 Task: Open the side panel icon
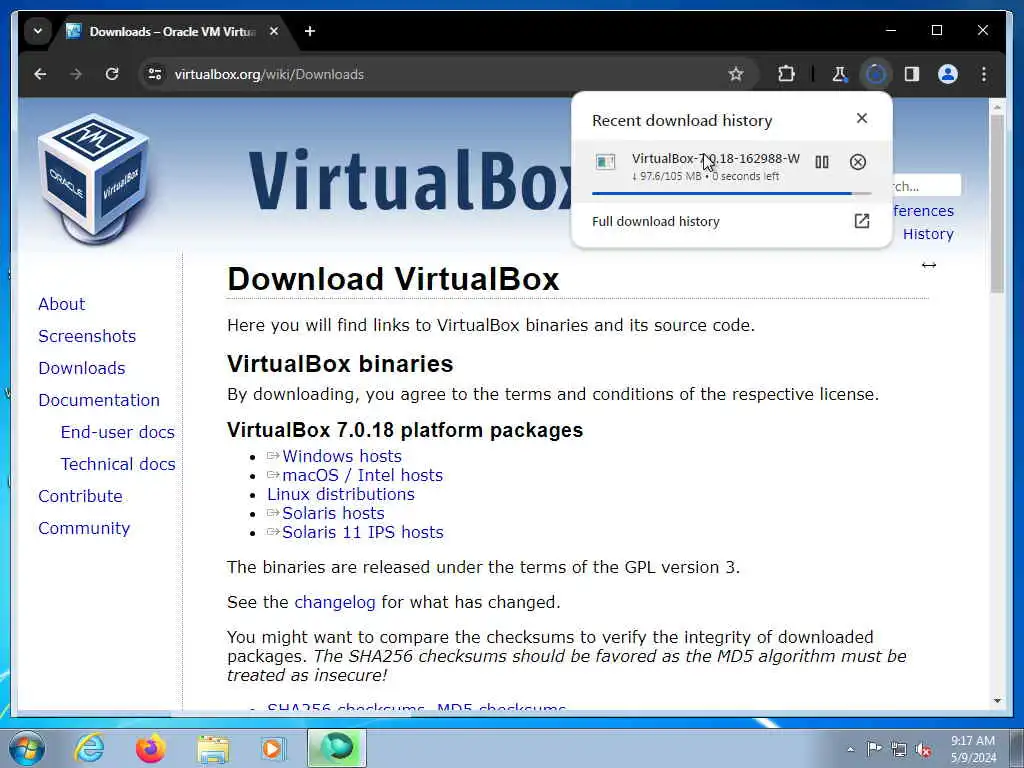tap(912, 74)
